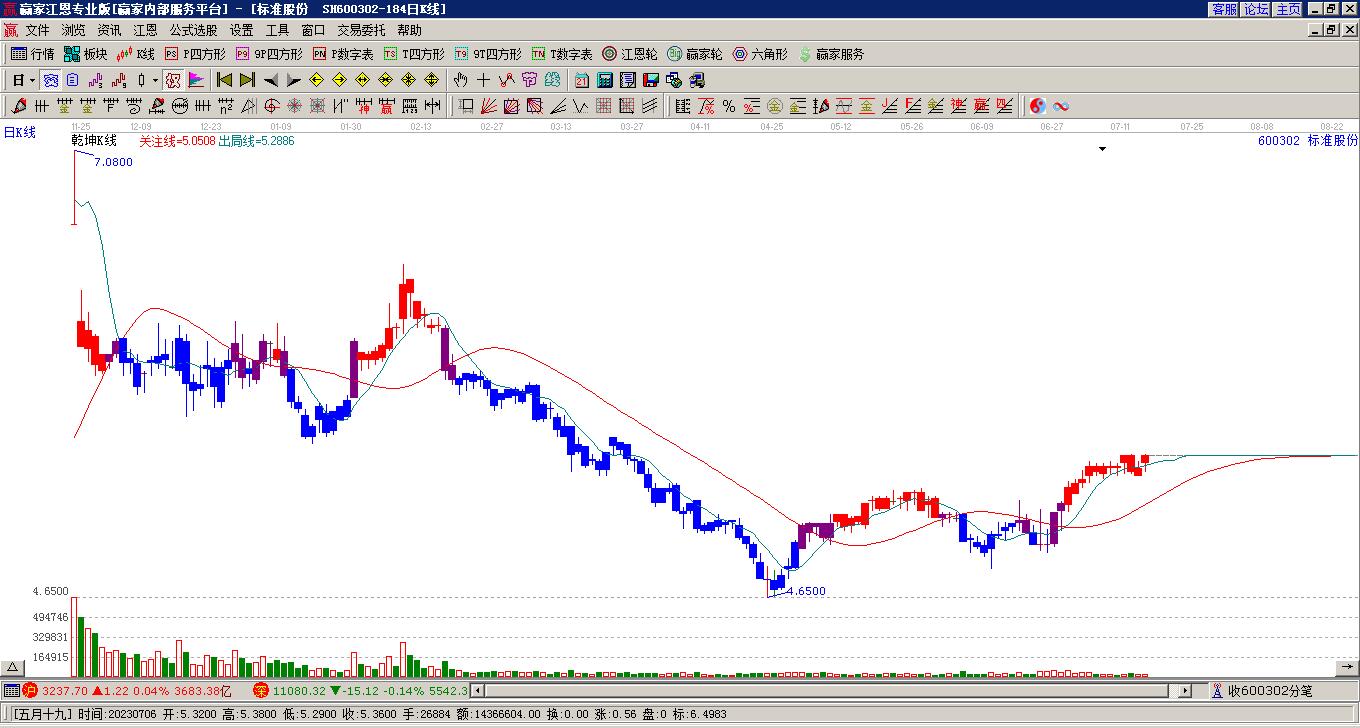The width and height of the screenshot is (1360, 728).
Task: Click the 客服 customer service button
Action: pyautogui.click(x=1225, y=9)
